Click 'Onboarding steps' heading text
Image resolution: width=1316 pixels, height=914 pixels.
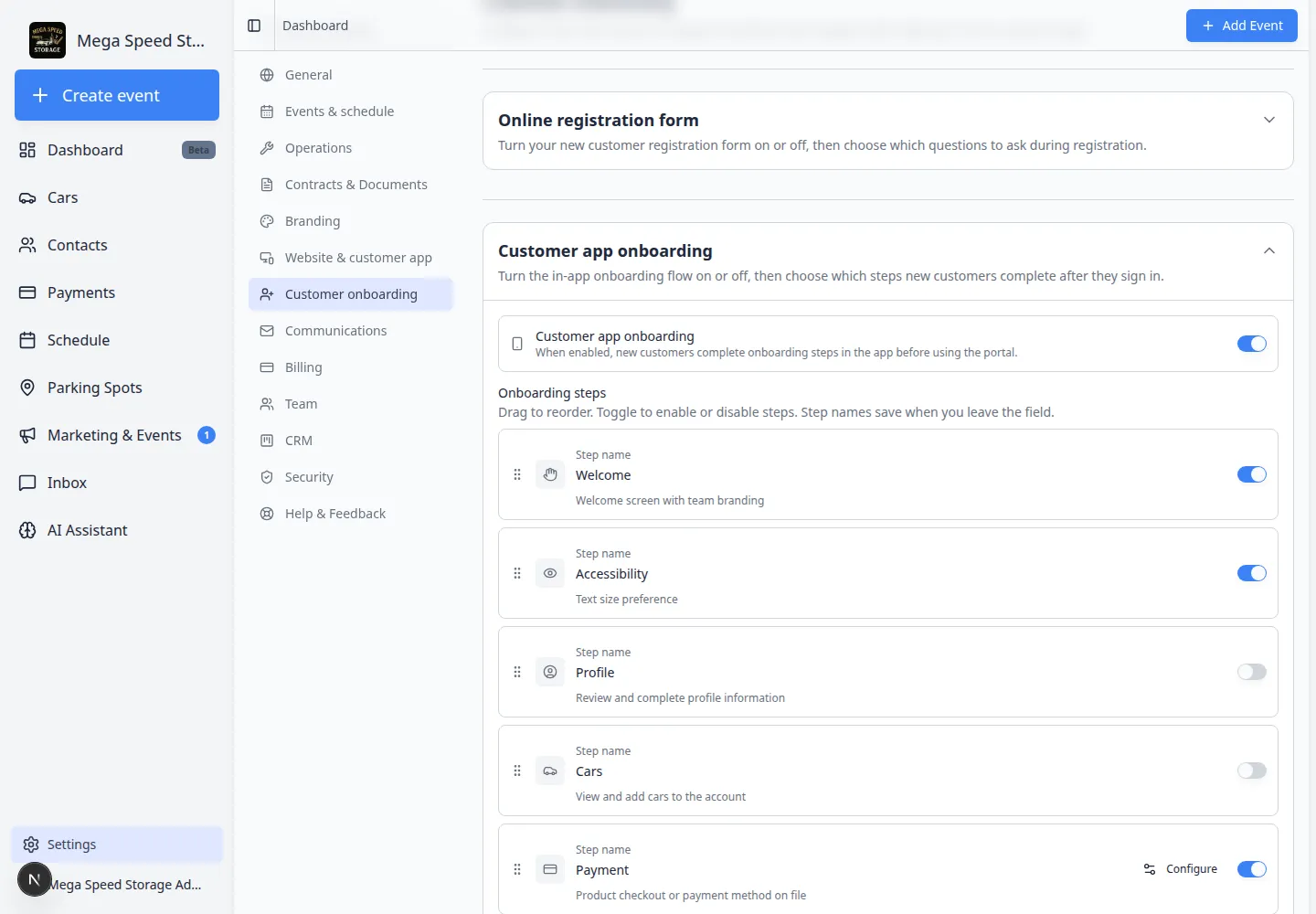point(552,393)
